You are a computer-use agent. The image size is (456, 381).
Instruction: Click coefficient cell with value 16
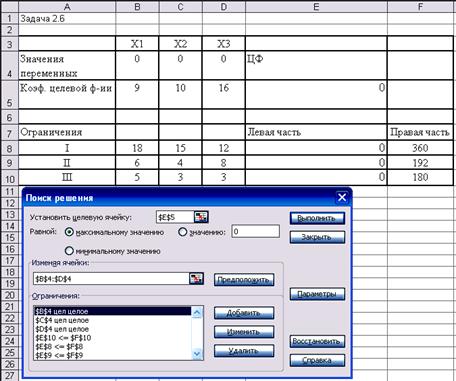[x=224, y=95]
